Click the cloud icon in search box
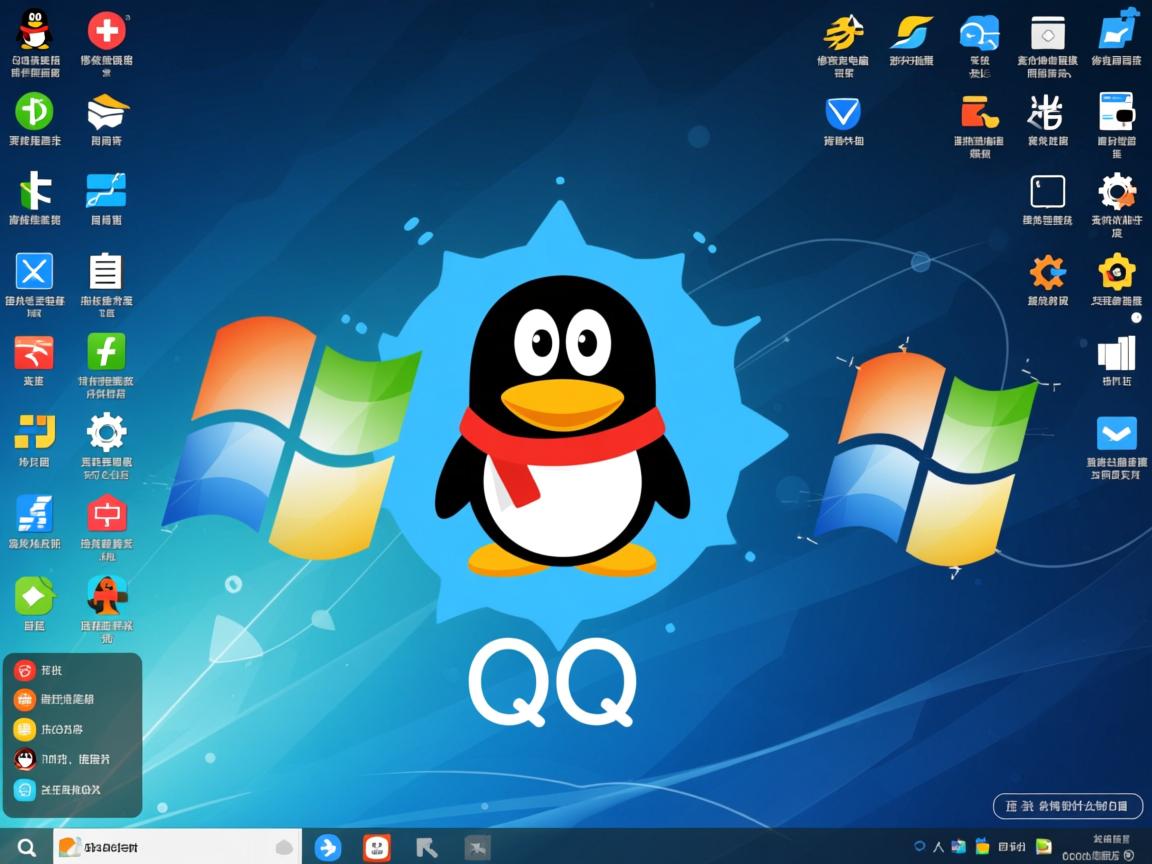 tap(284, 847)
